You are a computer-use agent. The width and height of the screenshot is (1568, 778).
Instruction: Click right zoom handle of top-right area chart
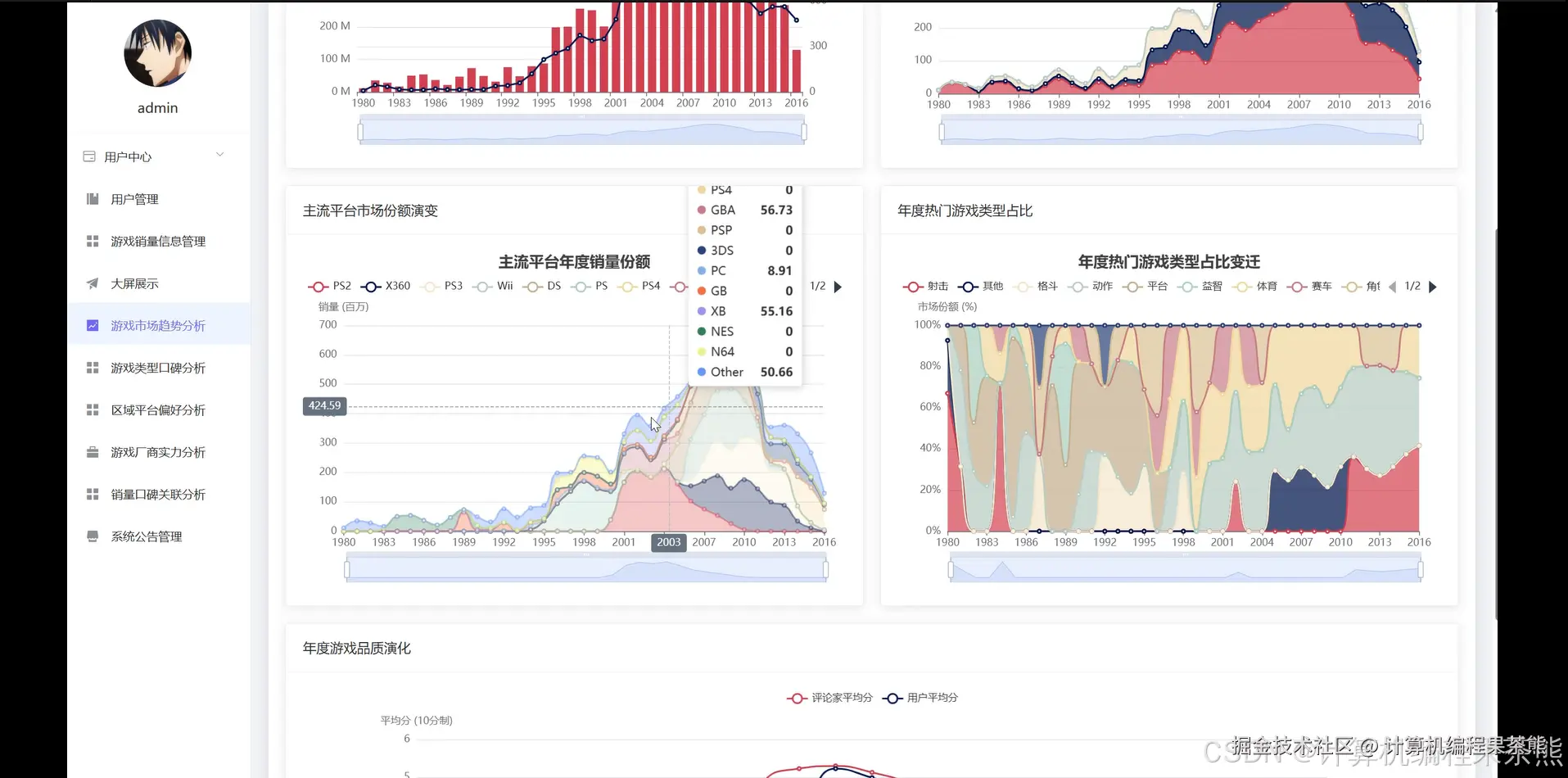tap(1421, 132)
